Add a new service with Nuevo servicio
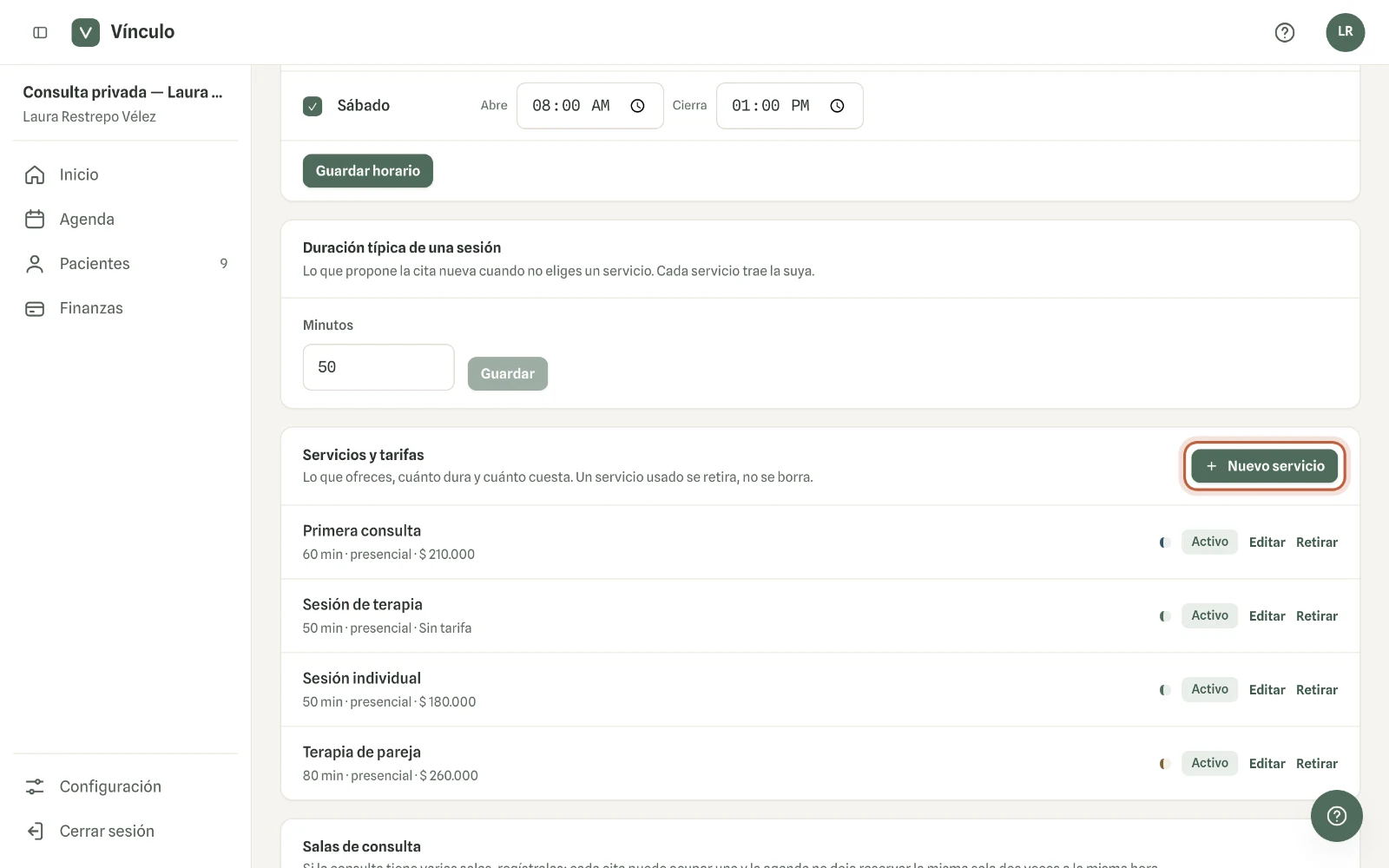 [1264, 466]
